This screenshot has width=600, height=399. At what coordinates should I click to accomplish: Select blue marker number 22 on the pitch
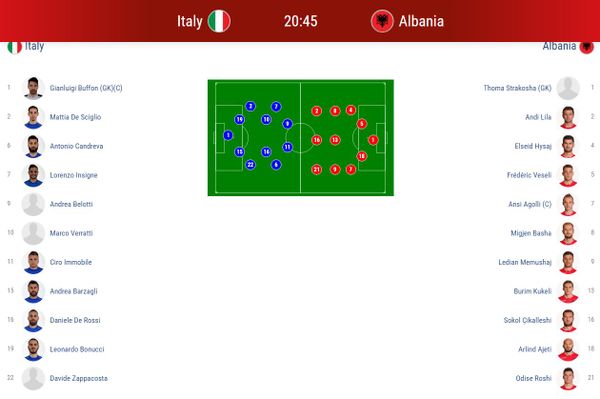tap(250, 164)
